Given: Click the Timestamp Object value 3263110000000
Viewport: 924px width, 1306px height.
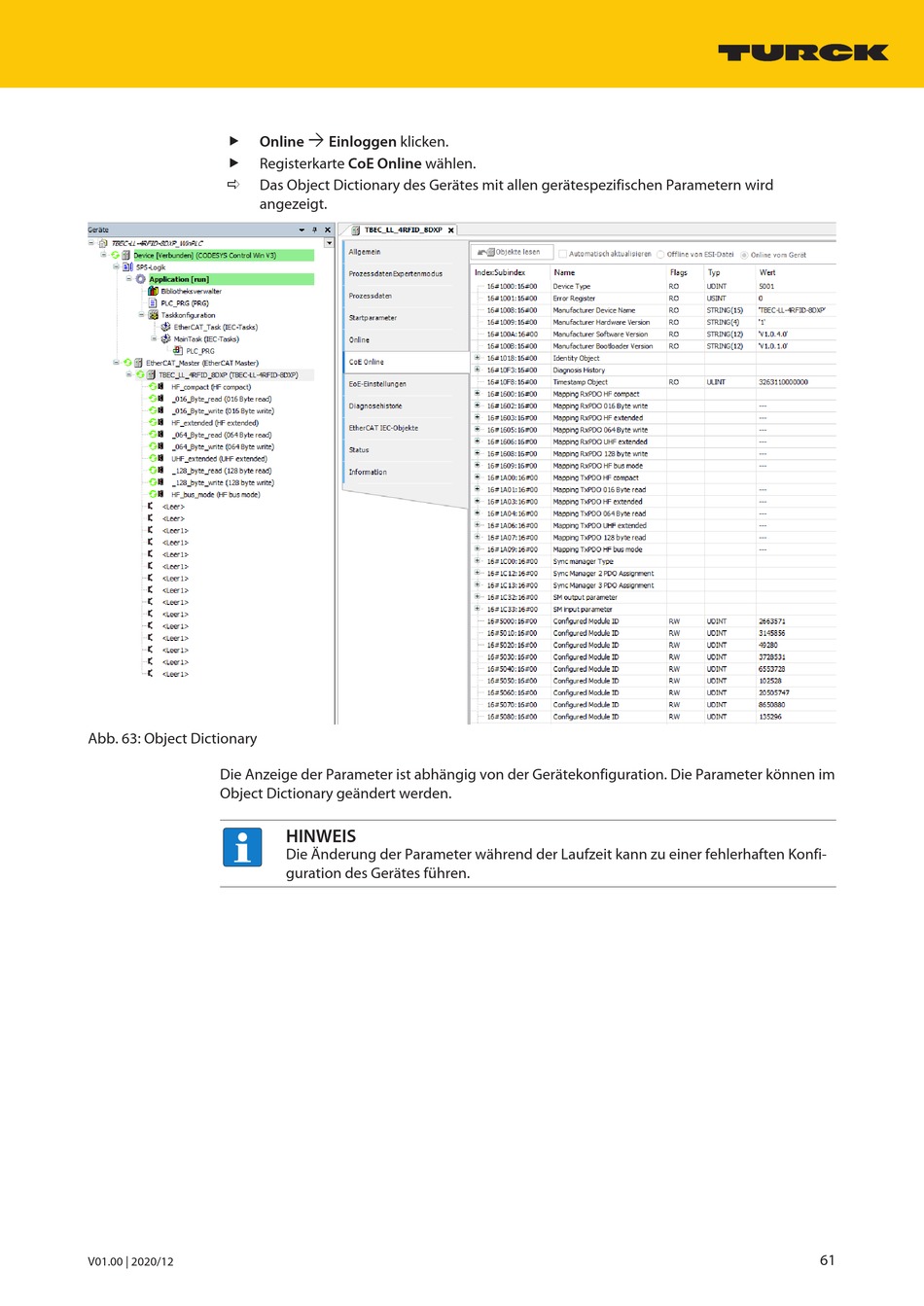Looking at the screenshot, I should click(x=783, y=382).
